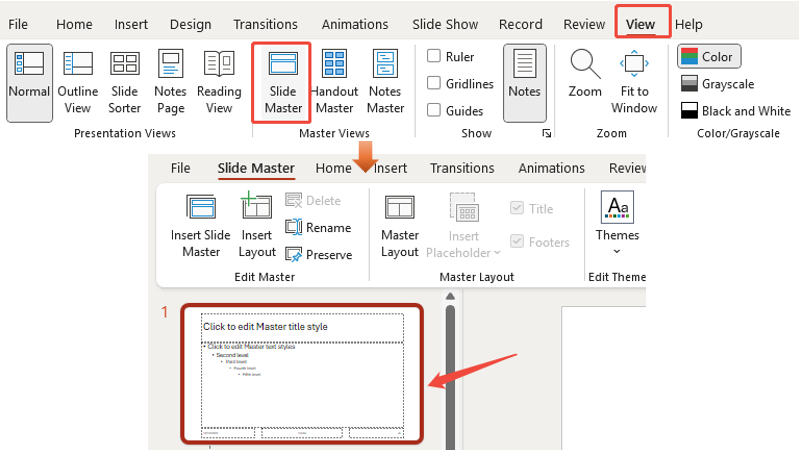This screenshot has width=799, height=450.
Task: Click the Insert Placeholder icon
Action: 463,209
